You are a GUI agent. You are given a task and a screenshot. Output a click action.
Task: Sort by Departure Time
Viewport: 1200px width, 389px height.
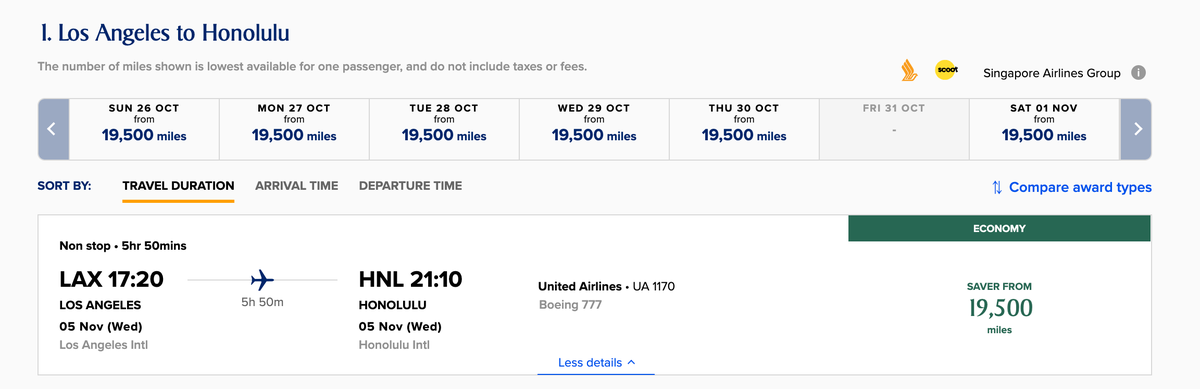coord(410,186)
